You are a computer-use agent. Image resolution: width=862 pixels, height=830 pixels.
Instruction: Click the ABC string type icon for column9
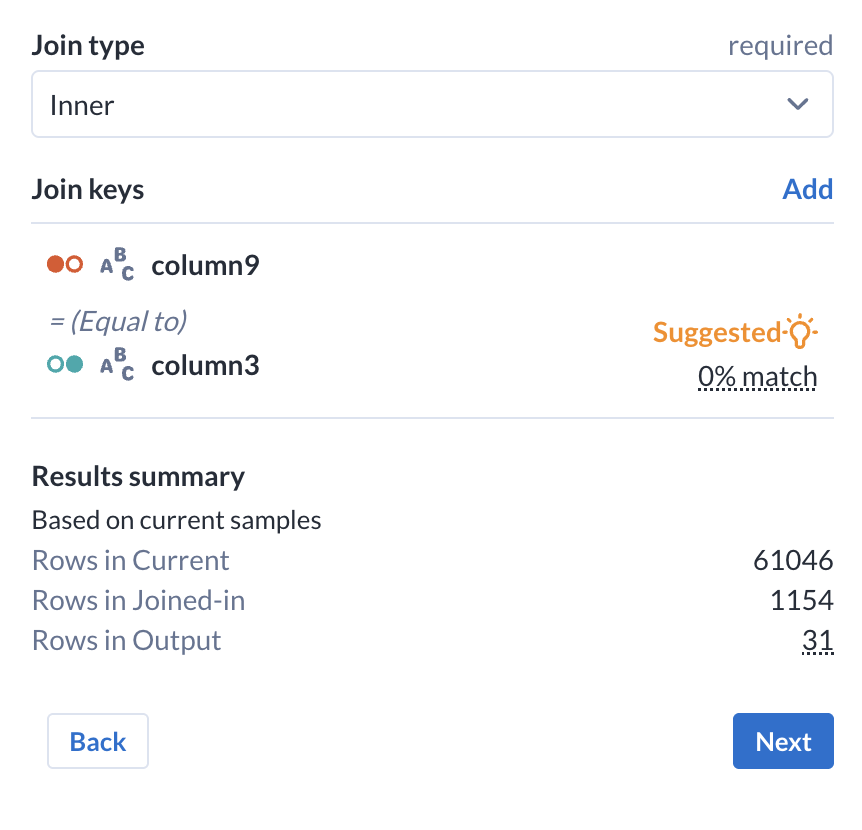[x=117, y=266]
